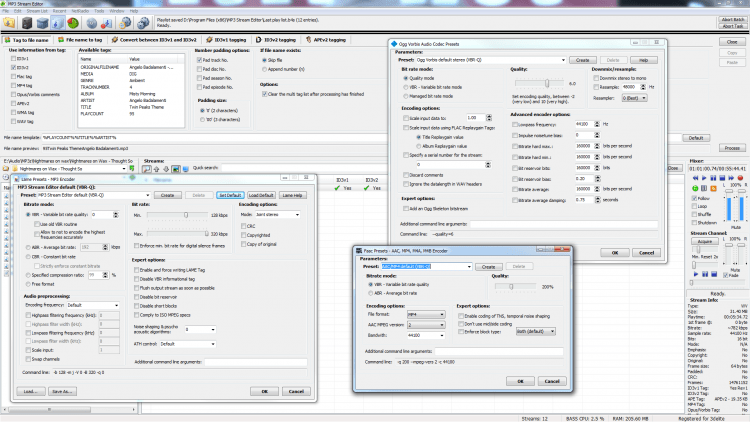This screenshot has width=750, height=422.
Task: Toggle the Pad track No. checkbox
Action: 200,60
